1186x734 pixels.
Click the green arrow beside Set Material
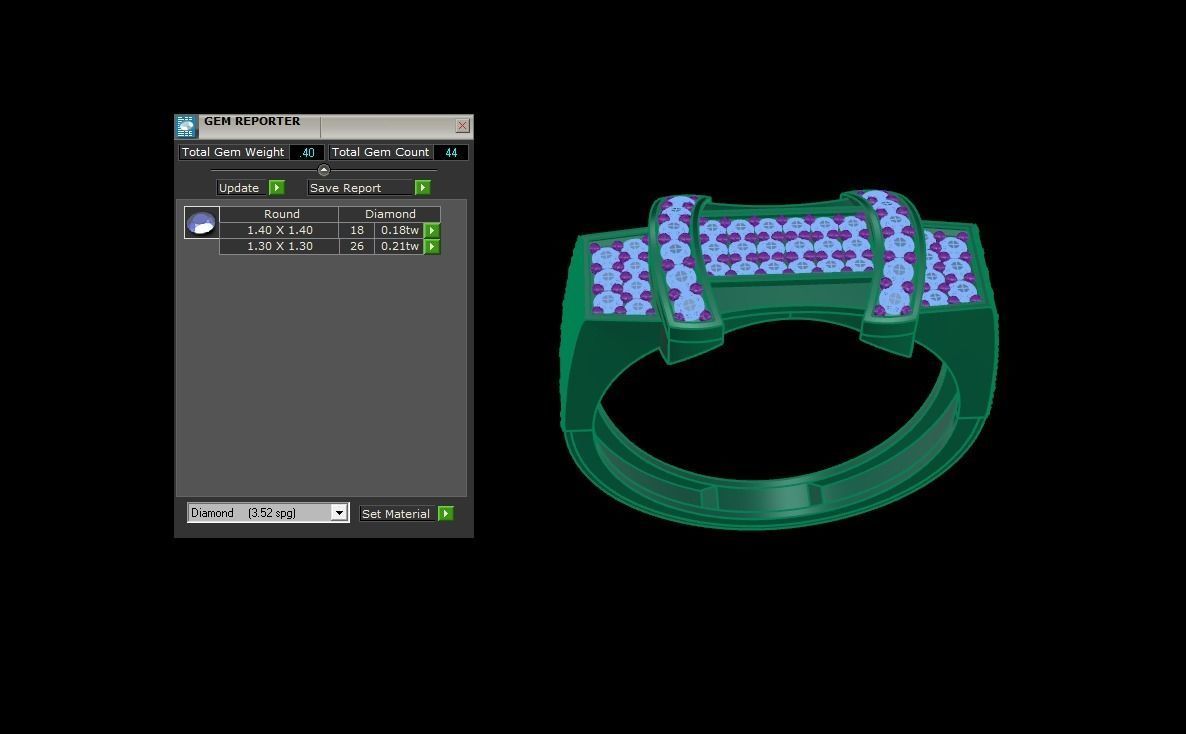pyautogui.click(x=446, y=514)
